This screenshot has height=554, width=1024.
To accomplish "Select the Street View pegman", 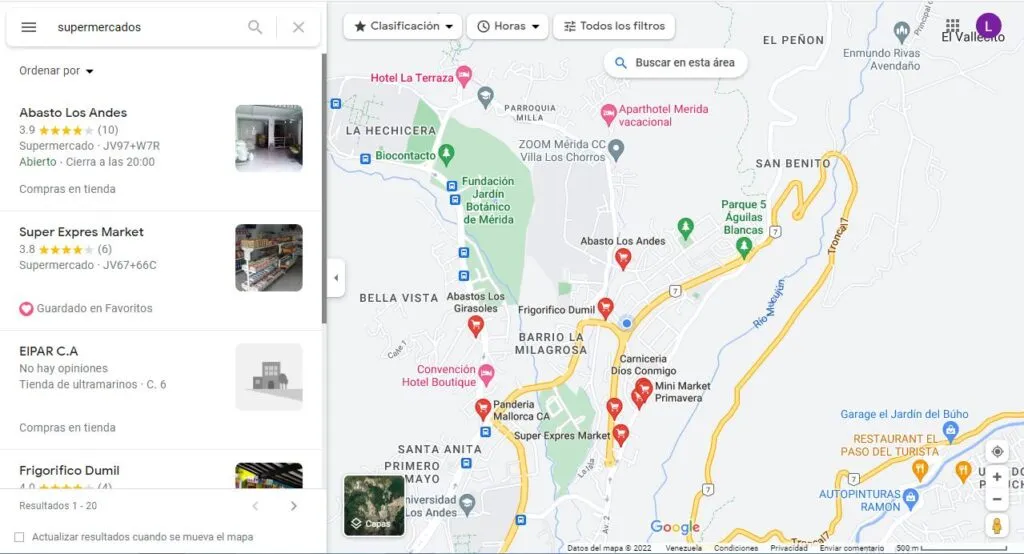I will 996,526.
